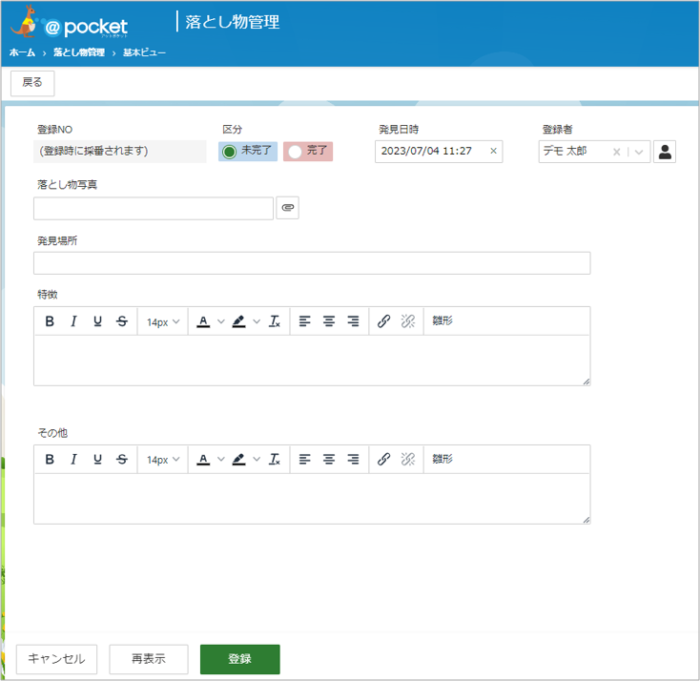Toggle italic in その他 editor
This screenshot has height=681, width=700.
[74, 459]
